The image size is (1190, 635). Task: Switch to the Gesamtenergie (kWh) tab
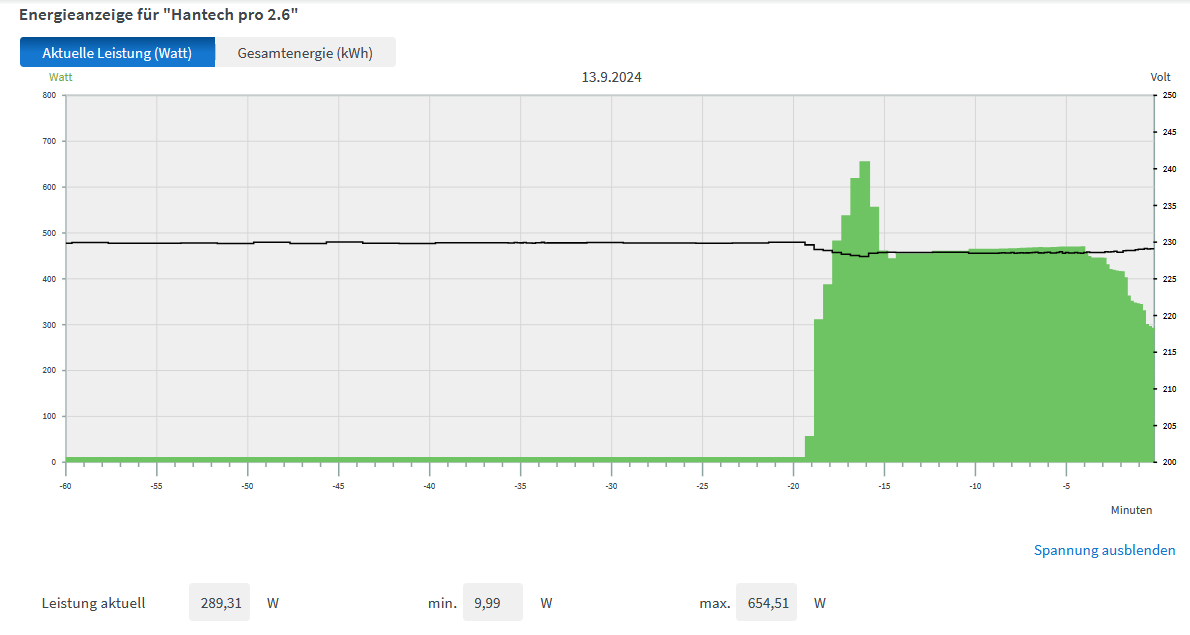[305, 53]
